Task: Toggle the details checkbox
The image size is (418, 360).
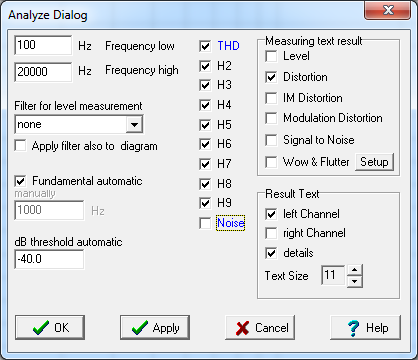Action: [x=271, y=253]
